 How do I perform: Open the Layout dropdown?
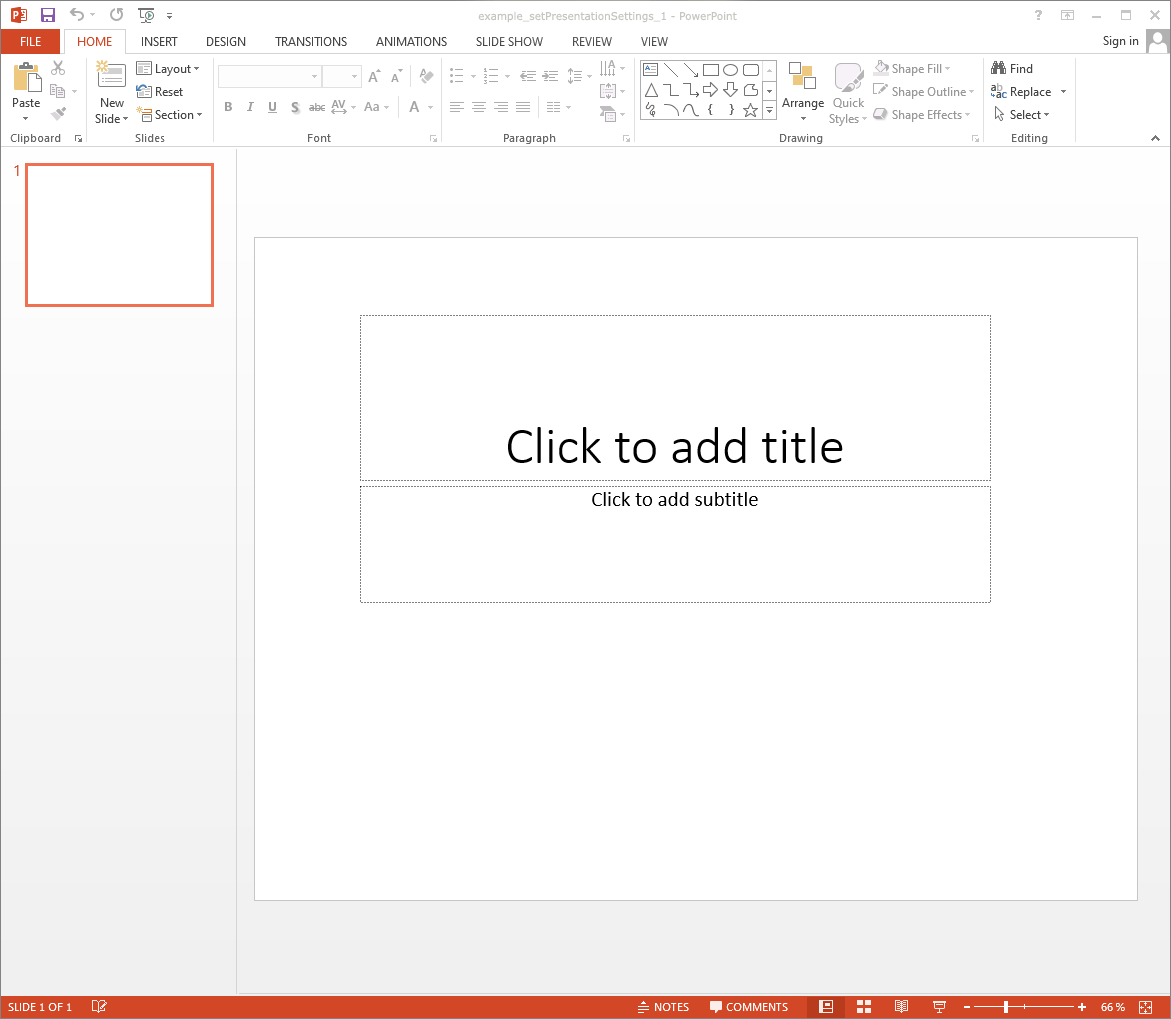(x=168, y=69)
